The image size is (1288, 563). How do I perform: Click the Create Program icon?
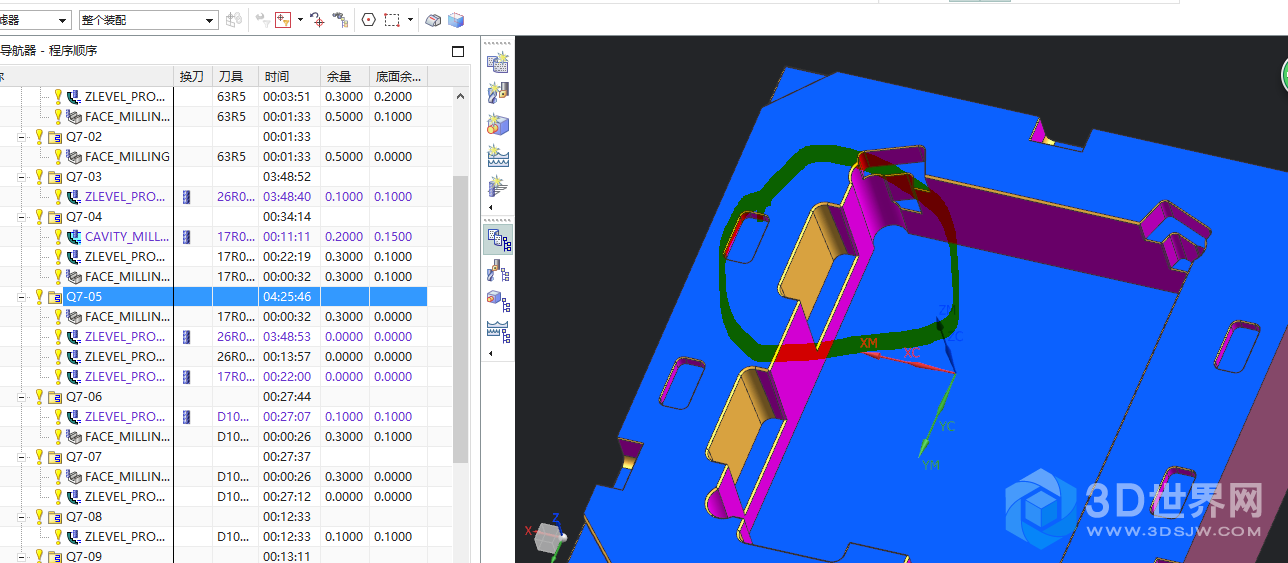tap(497, 63)
